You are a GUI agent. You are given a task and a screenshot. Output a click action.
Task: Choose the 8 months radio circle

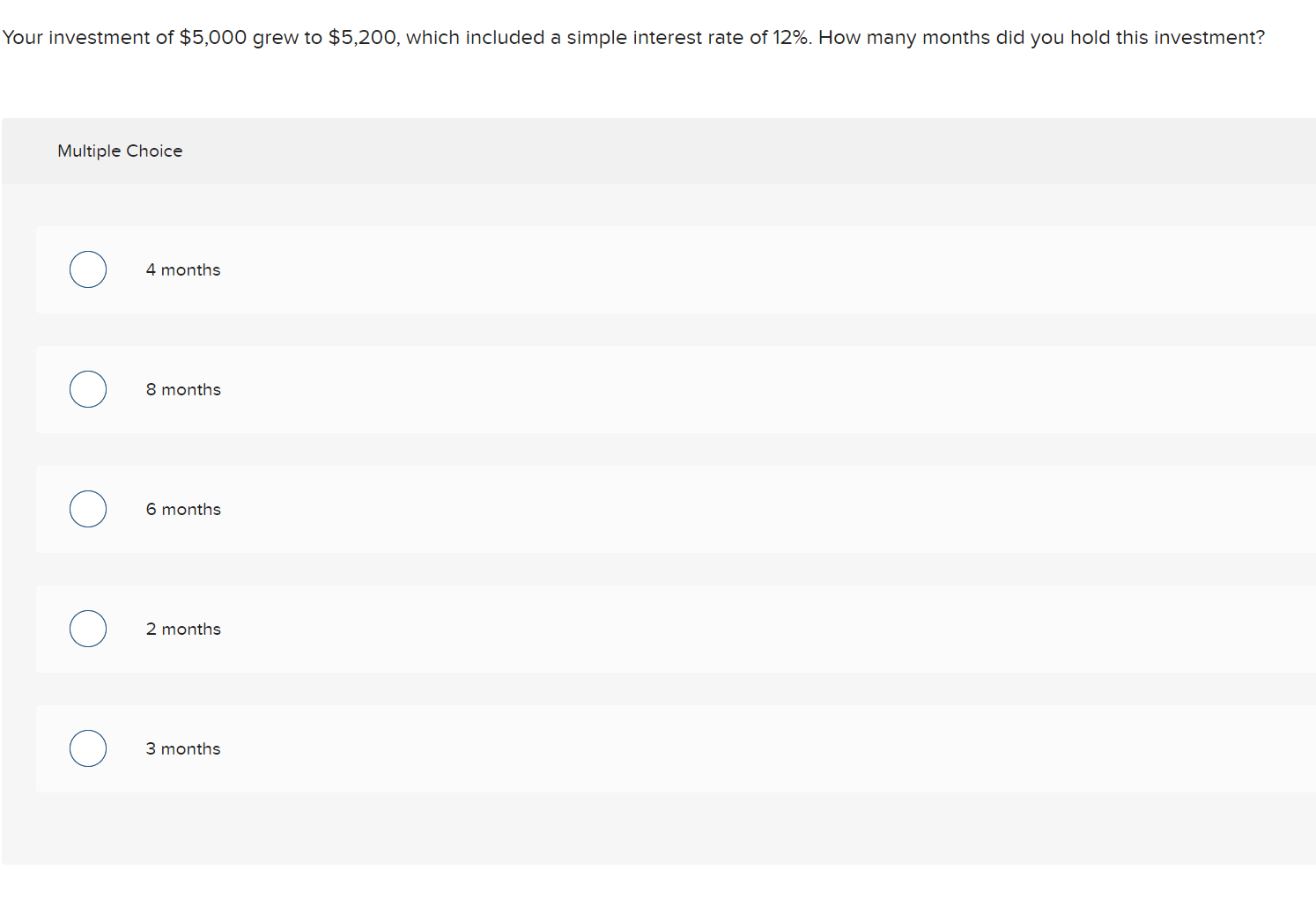88,389
